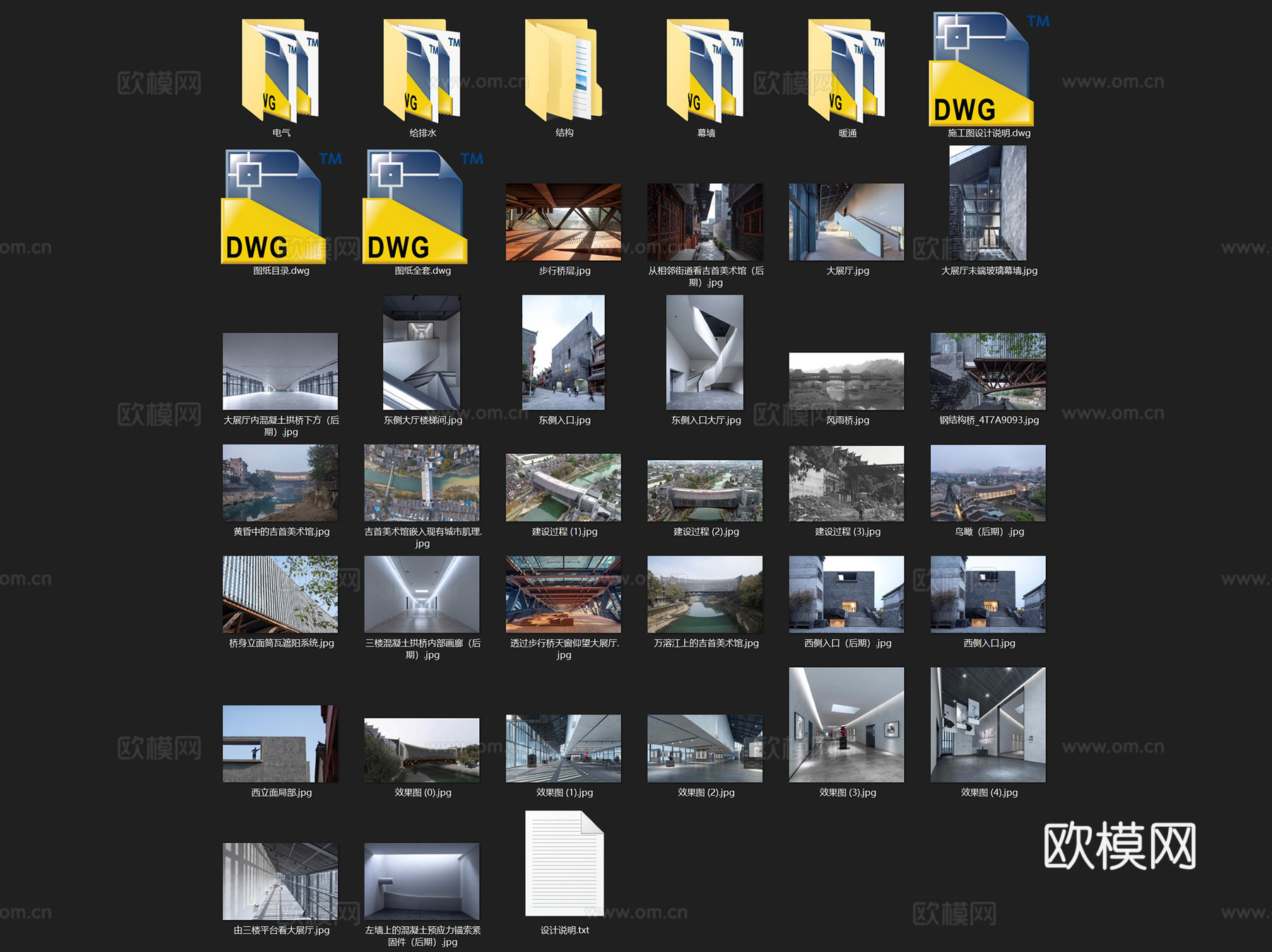Choose the 暖通 folder icon
This screenshot has width=1272, height=952.
[x=847, y=69]
